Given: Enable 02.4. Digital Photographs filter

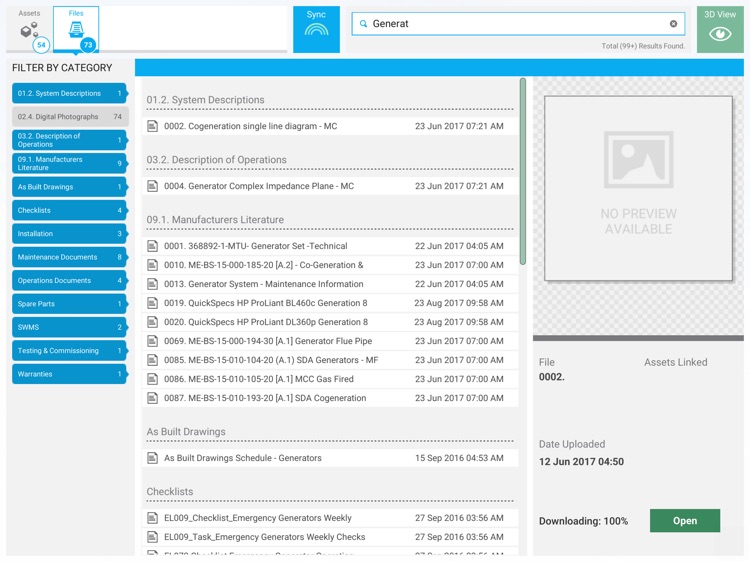Looking at the screenshot, I should point(70,117).
